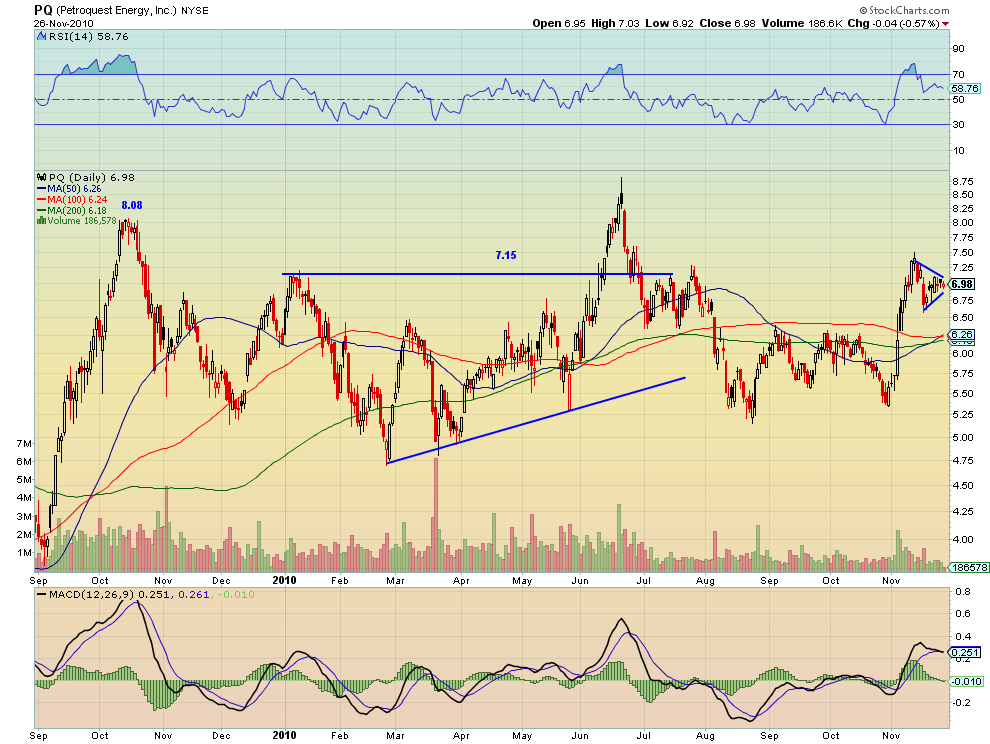Click the MA(50) 6.26 legend entry
This screenshot has width=990, height=744.
coord(69,188)
